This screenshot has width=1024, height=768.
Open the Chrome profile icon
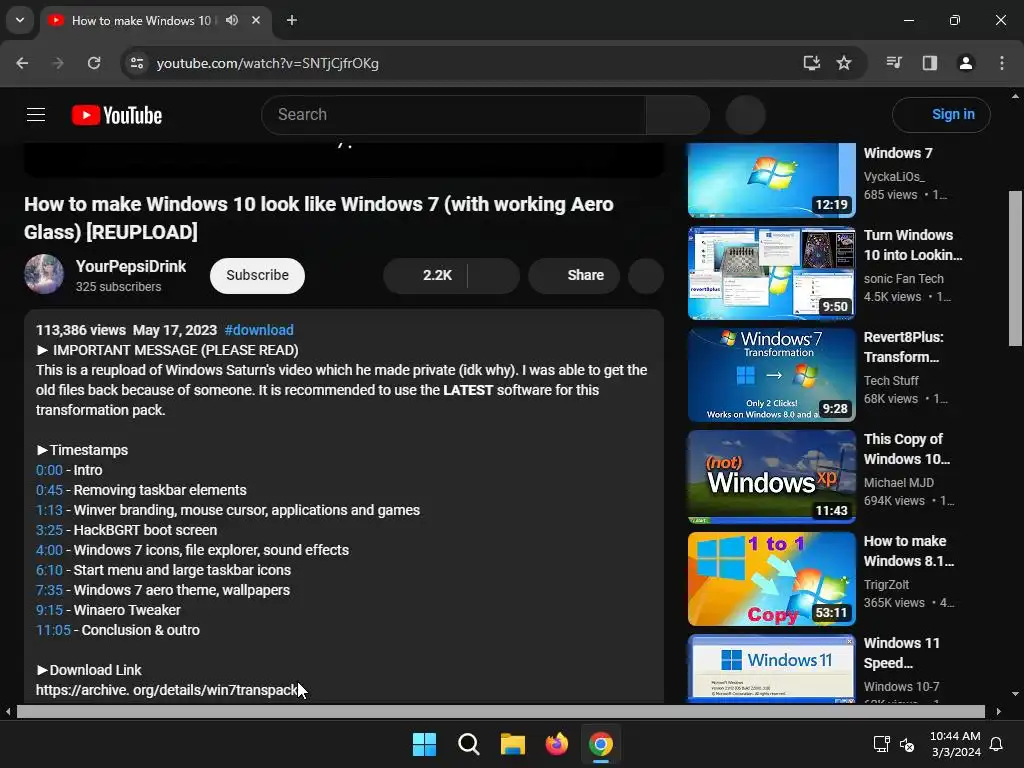966,63
